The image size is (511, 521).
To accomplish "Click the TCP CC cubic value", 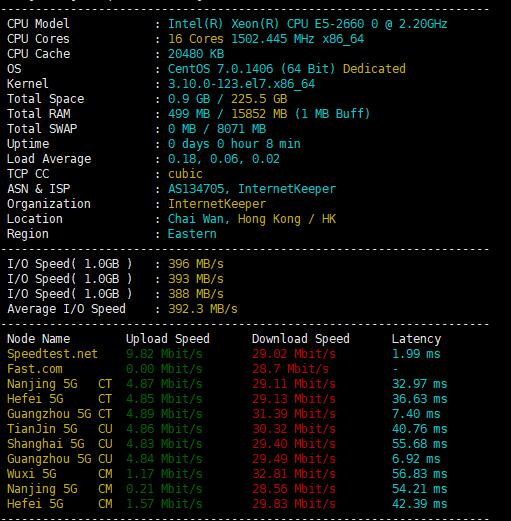I will (x=185, y=174).
